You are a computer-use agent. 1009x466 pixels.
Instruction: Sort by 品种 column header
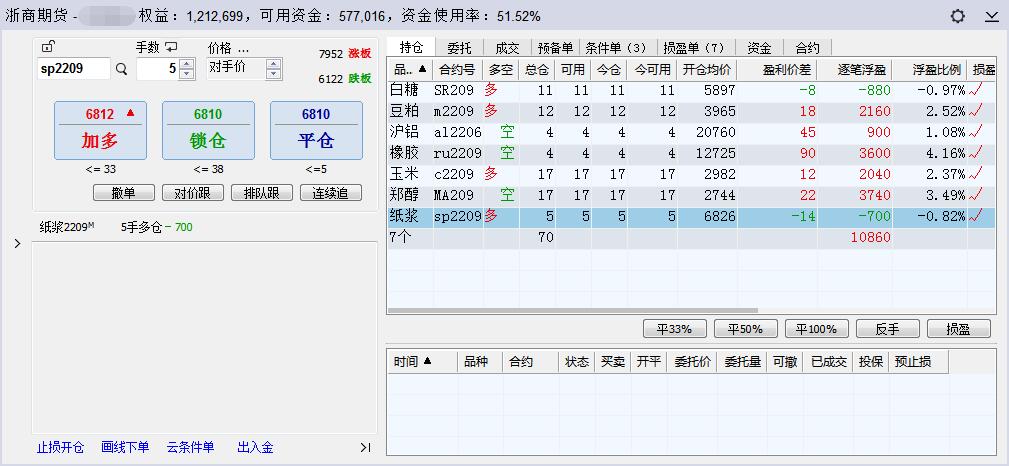[410, 70]
